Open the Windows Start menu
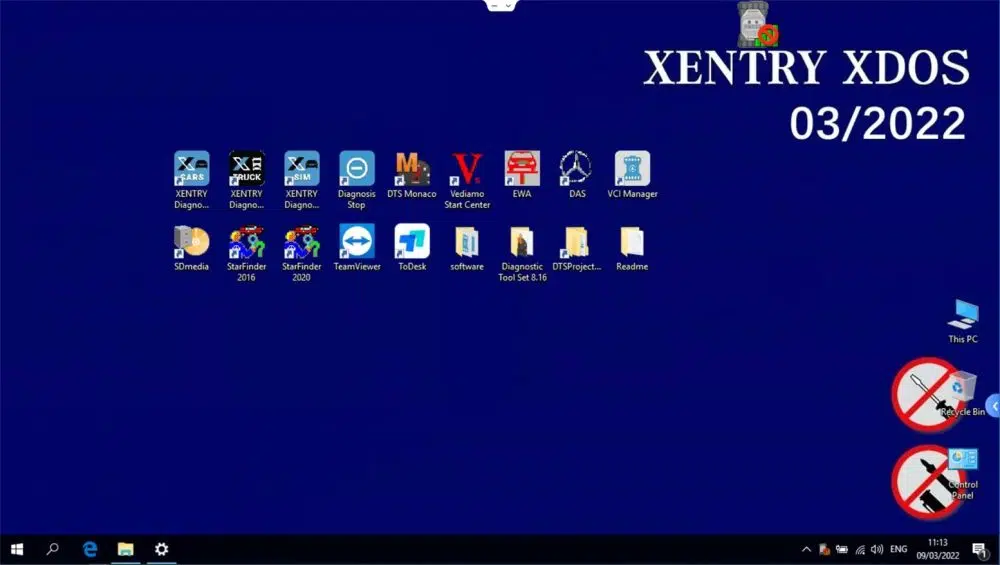Screen dimensions: 1000x565 (x=17, y=549)
